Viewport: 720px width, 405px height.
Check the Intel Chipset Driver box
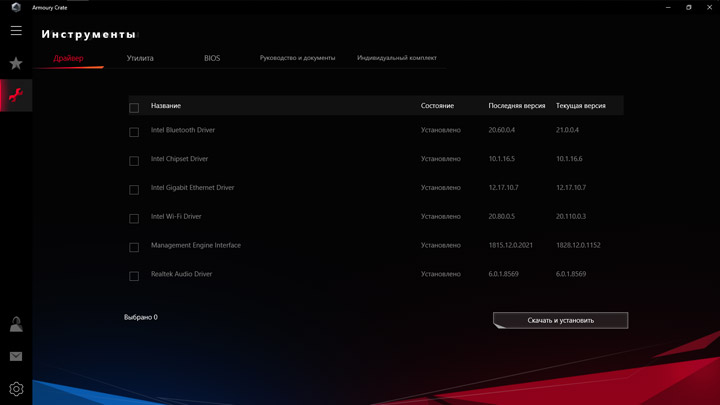[134, 161]
